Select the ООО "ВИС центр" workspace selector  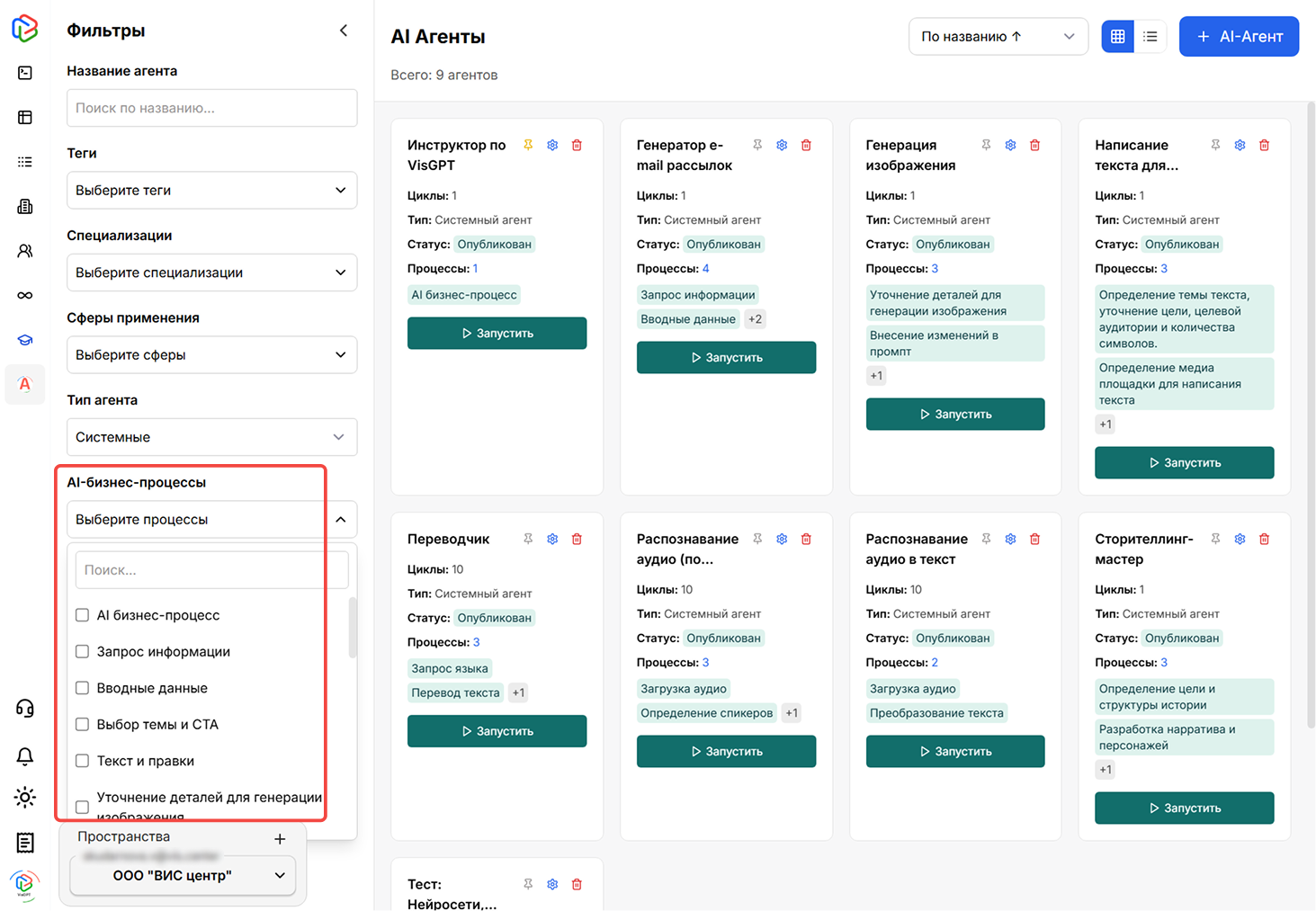point(183,875)
